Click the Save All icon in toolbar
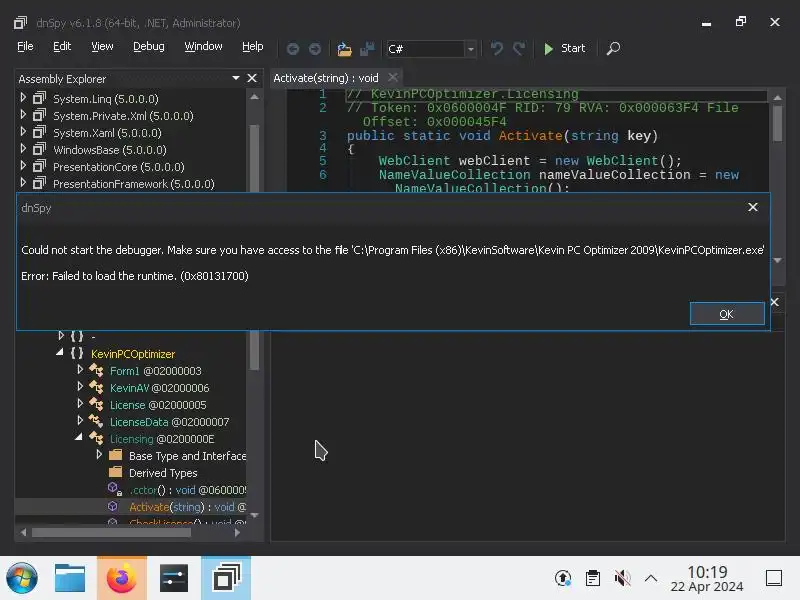The height and width of the screenshot is (600, 800). (367, 48)
